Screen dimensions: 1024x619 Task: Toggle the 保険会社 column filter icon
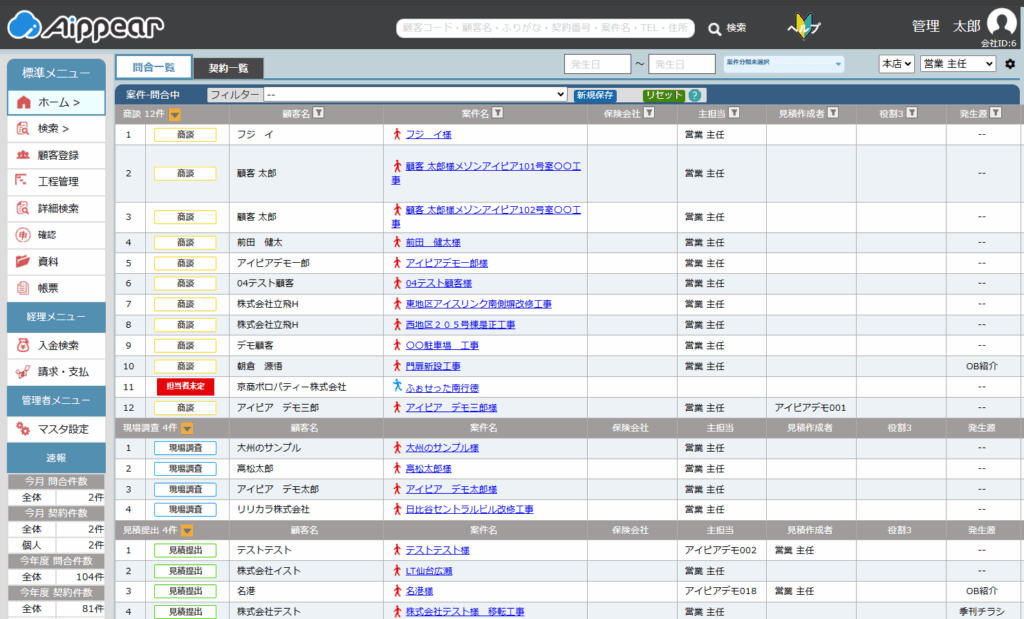click(648, 114)
